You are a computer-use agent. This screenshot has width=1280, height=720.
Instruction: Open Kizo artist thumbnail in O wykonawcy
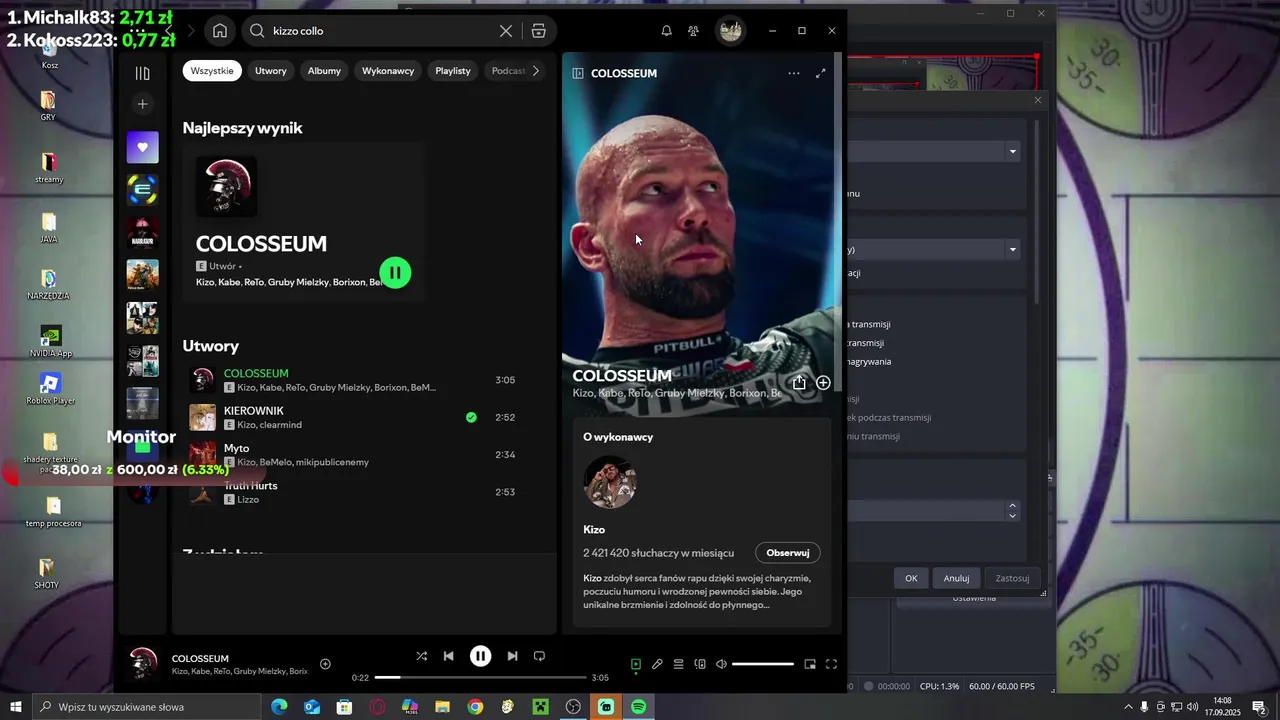click(610, 482)
